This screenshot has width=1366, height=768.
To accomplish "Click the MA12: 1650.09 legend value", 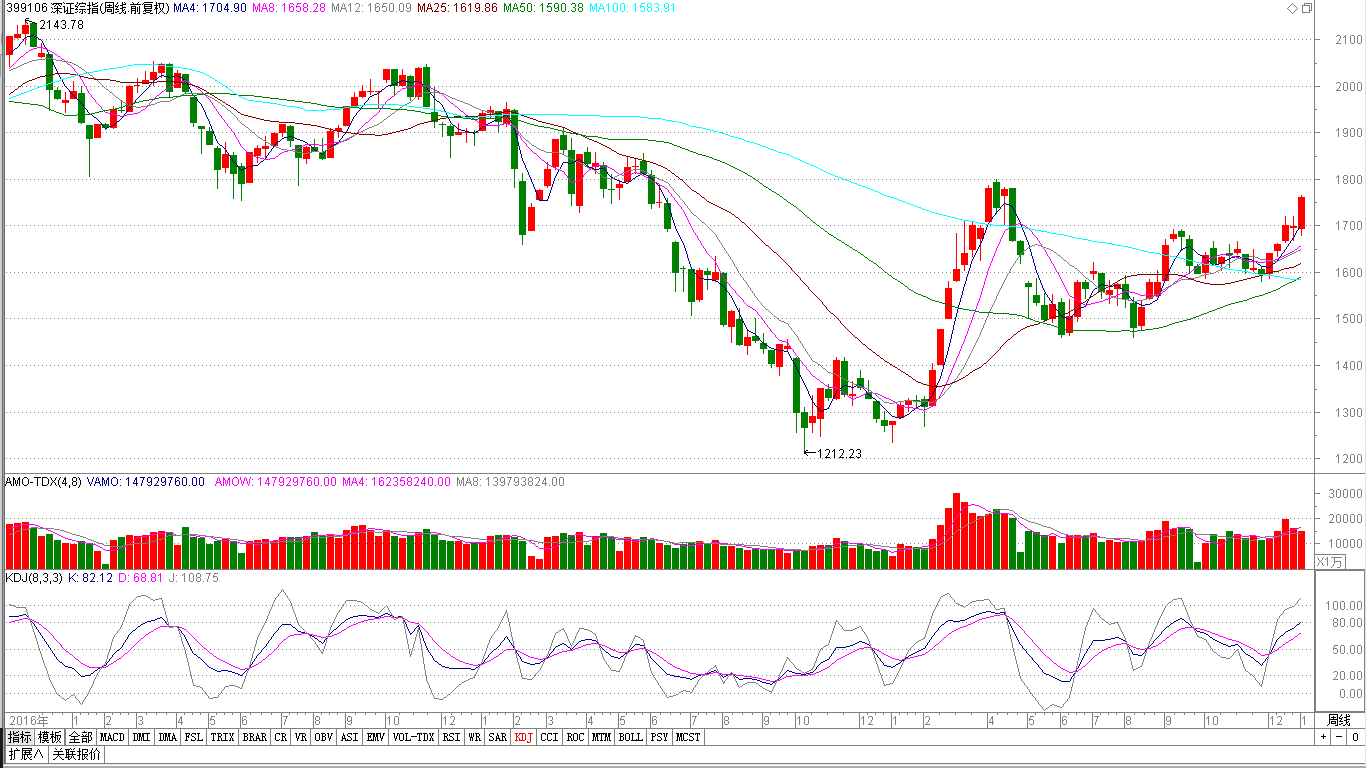I will pyautogui.click(x=370, y=8).
